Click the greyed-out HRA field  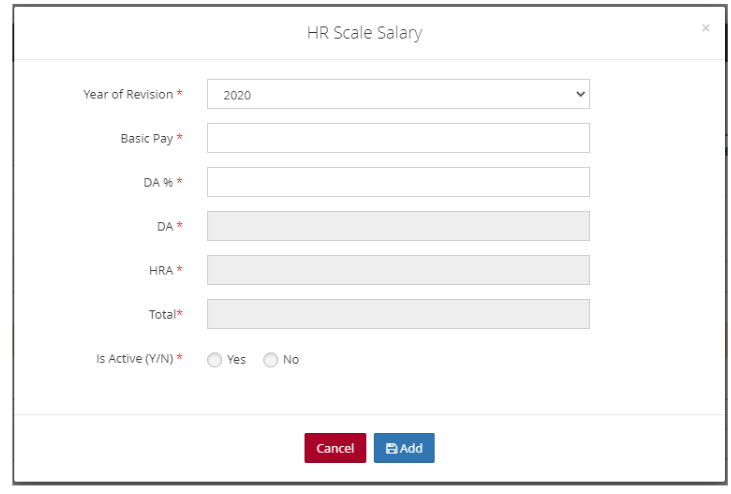click(x=398, y=270)
